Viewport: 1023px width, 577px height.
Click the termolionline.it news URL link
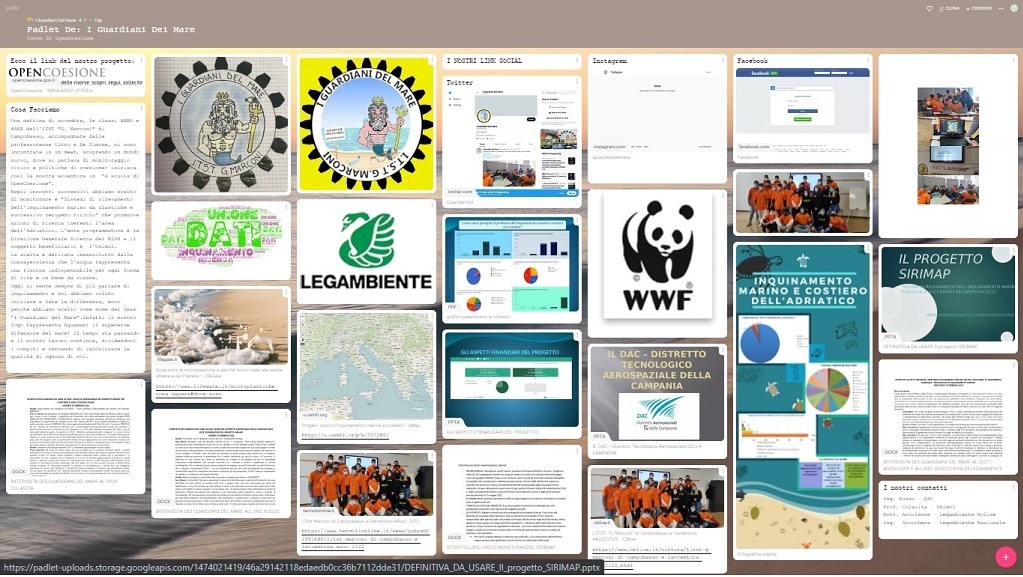366,539
